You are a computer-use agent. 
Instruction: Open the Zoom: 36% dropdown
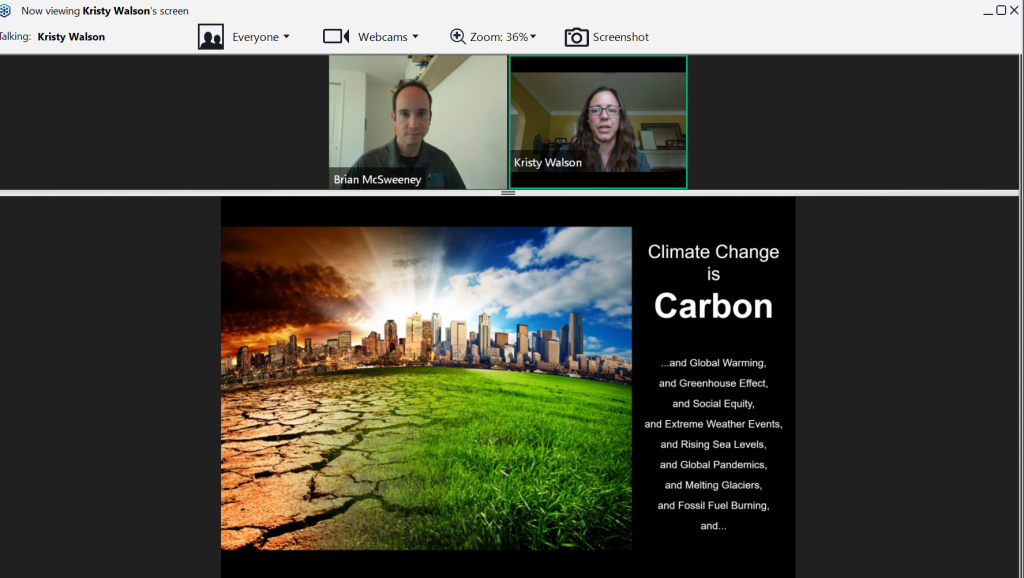tap(503, 37)
